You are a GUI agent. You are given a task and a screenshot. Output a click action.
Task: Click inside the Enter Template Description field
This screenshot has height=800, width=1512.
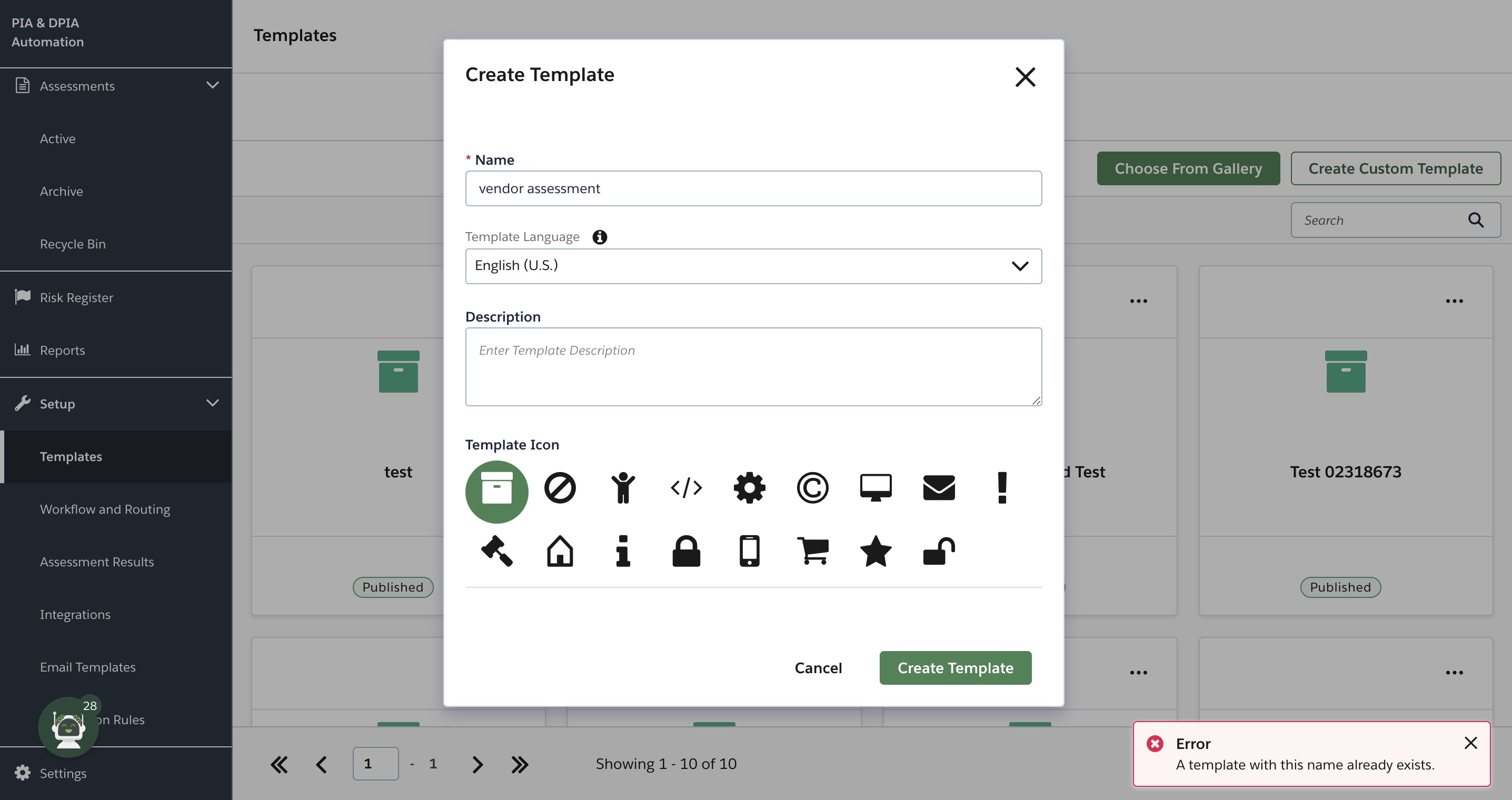coord(753,366)
